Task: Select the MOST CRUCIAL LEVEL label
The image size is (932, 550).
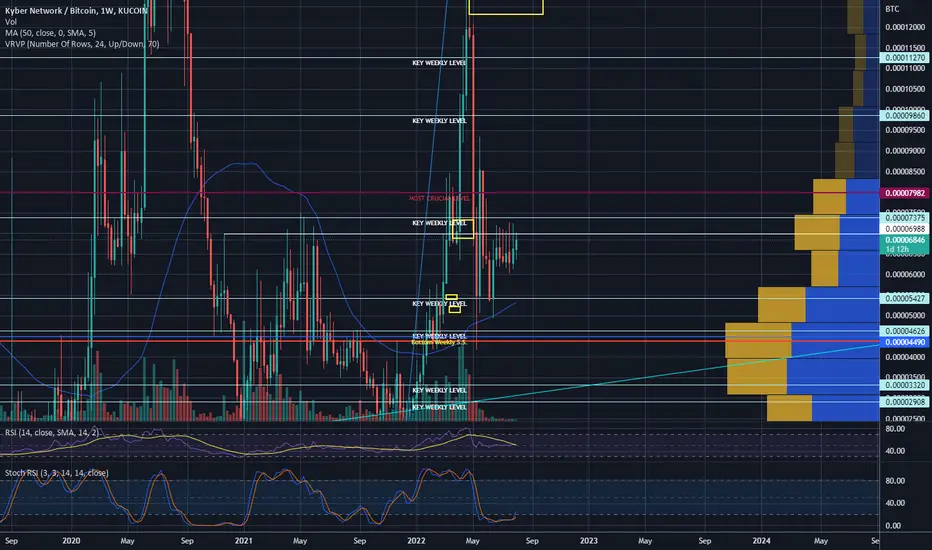Action: pos(439,199)
